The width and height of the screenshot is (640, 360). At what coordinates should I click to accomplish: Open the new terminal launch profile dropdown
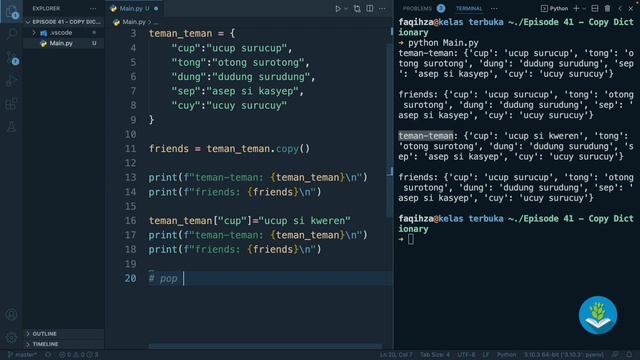584,9
